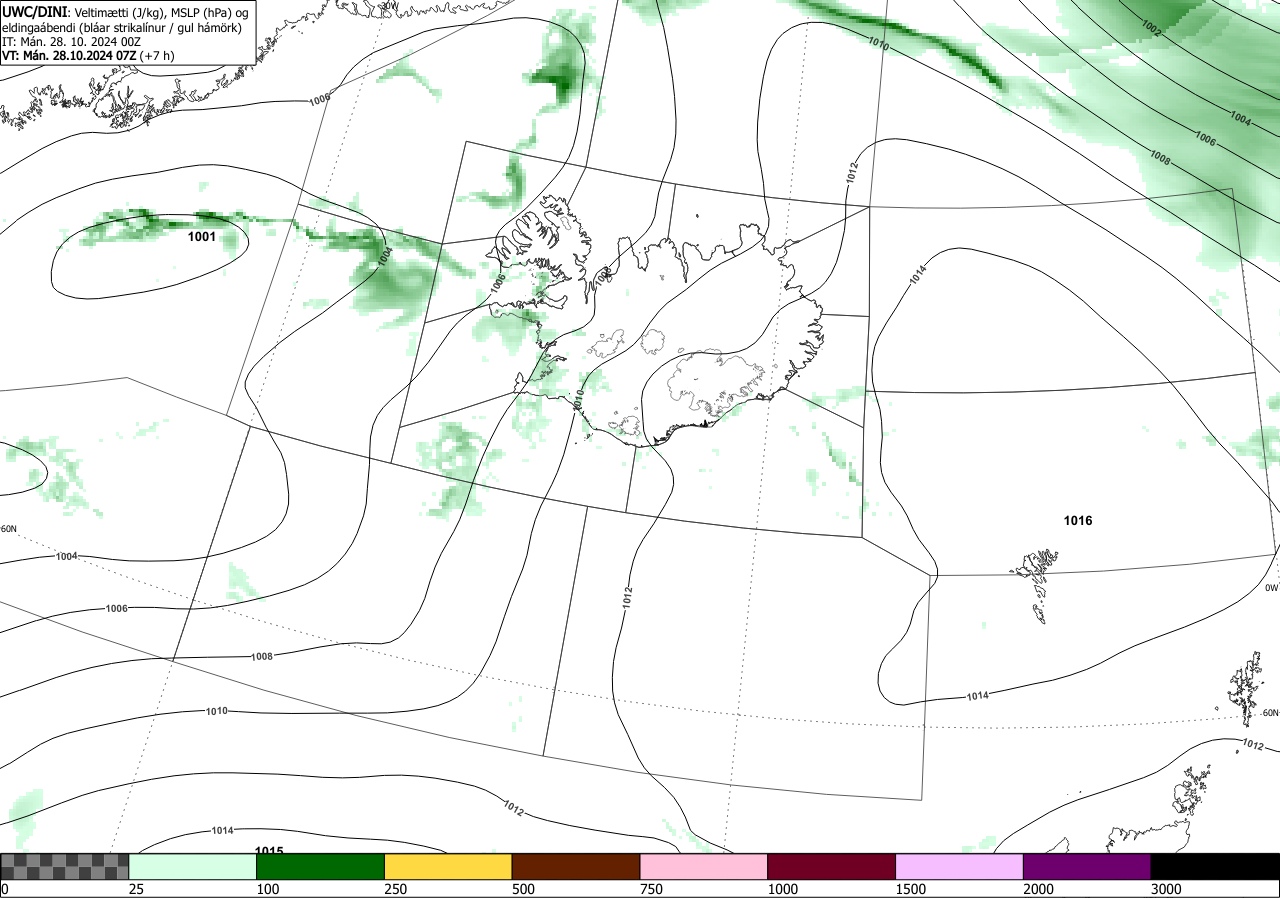Click the '(+7 h)' forecast offset text
This screenshot has width=1280, height=898.
point(157,56)
